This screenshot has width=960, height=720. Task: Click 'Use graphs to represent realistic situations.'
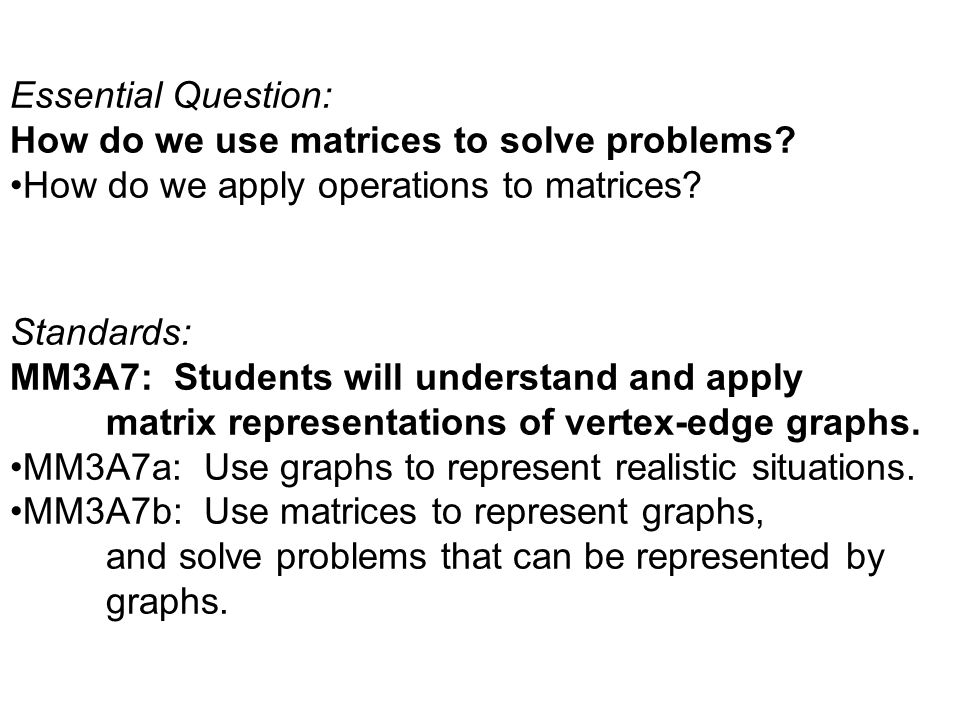click(x=560, y=468)
